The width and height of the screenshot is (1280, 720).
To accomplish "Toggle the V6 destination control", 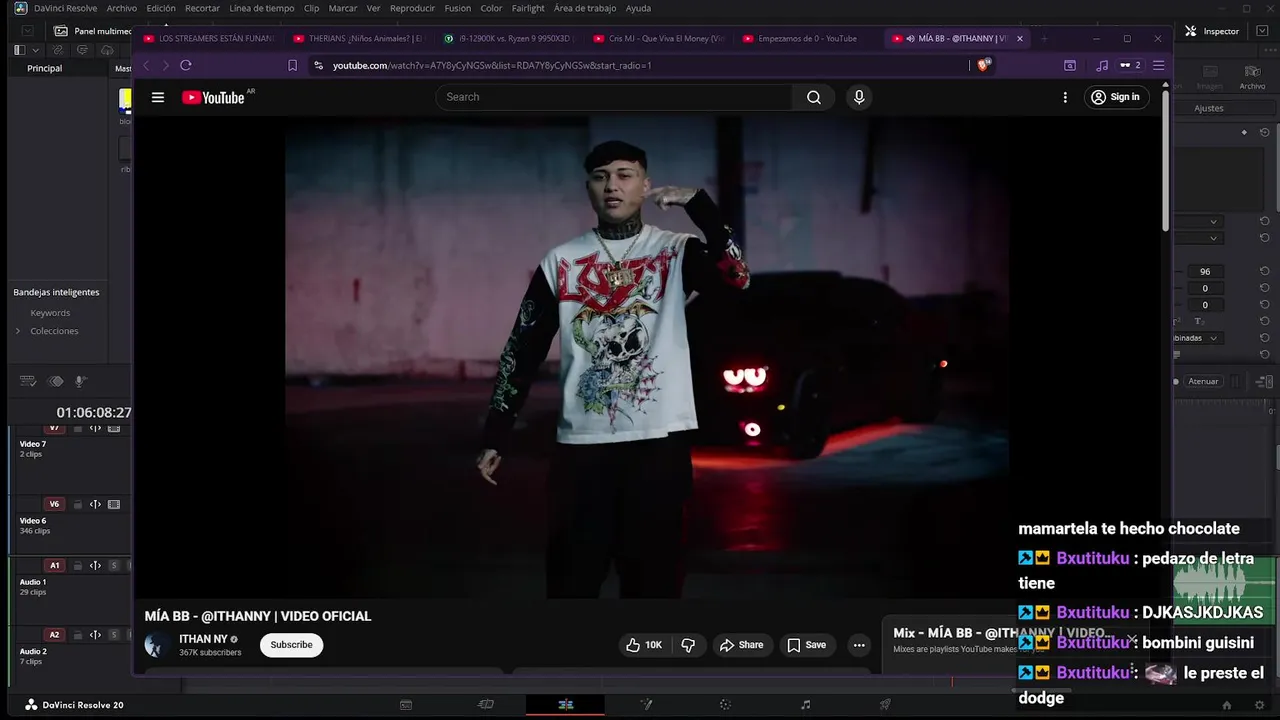I will [x=55, y=505].
